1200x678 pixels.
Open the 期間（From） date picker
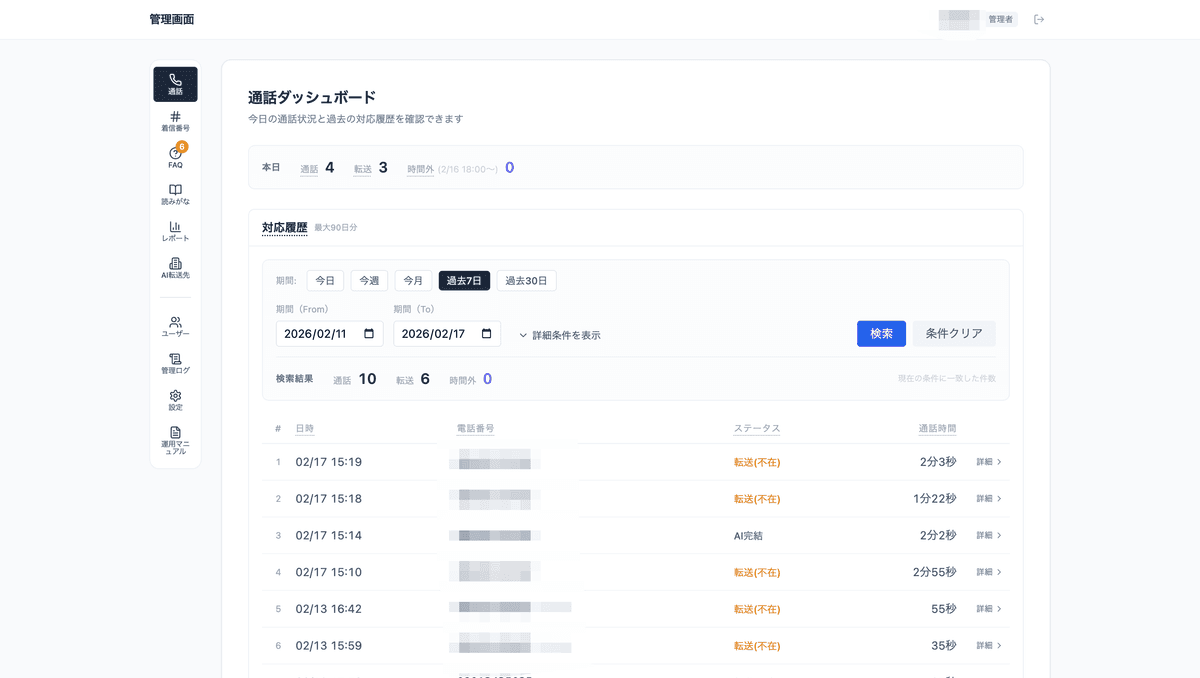[x=329, y=333]
